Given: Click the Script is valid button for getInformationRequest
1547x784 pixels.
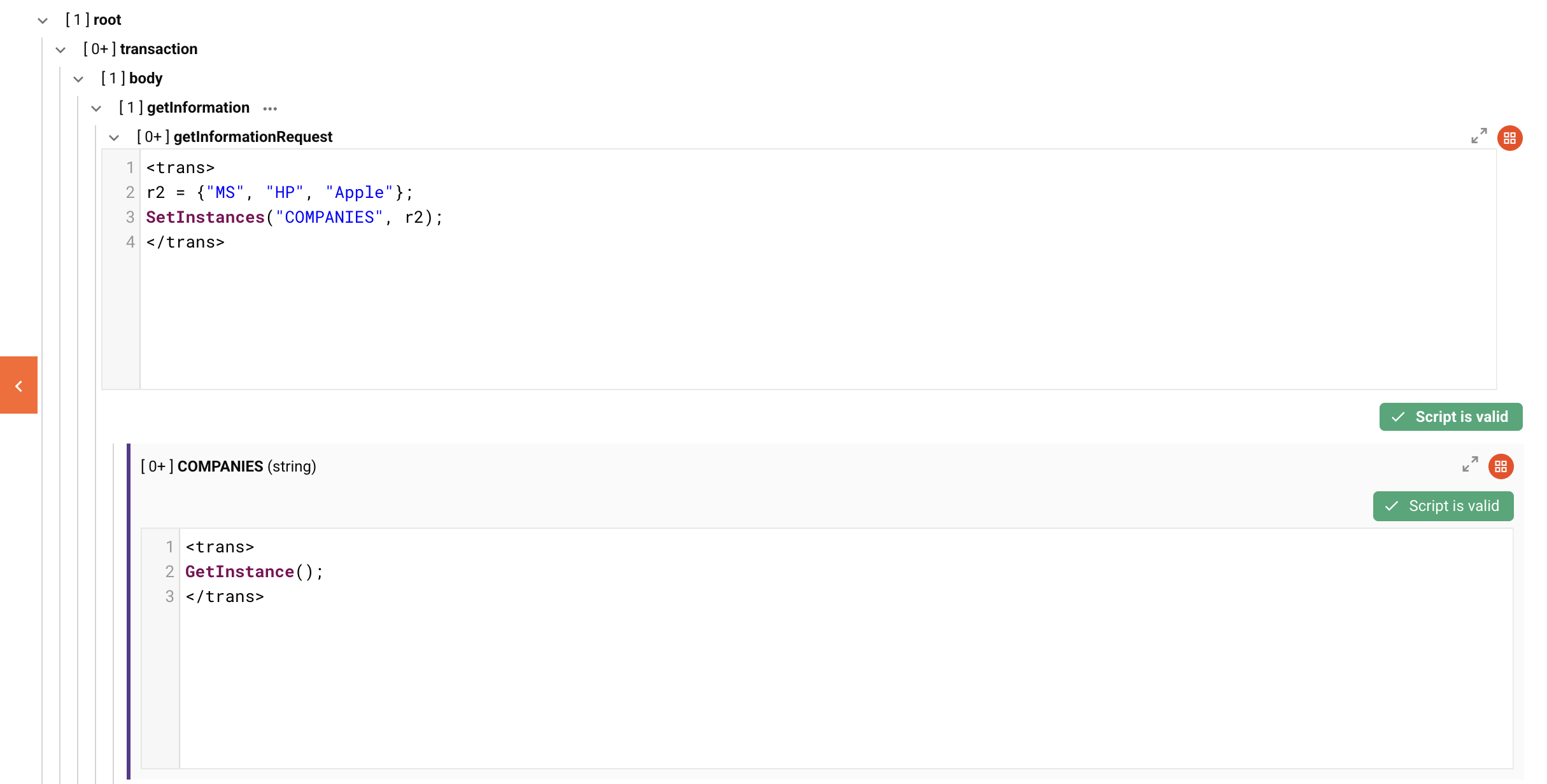Looking at the screenshot, I should (x=1450, y=417).
